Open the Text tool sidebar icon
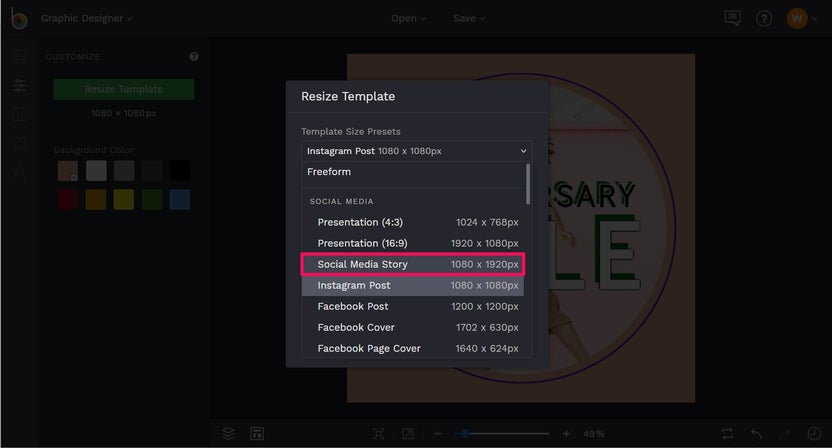This screenshot has width=832, height=448. [x=20, y=172]
